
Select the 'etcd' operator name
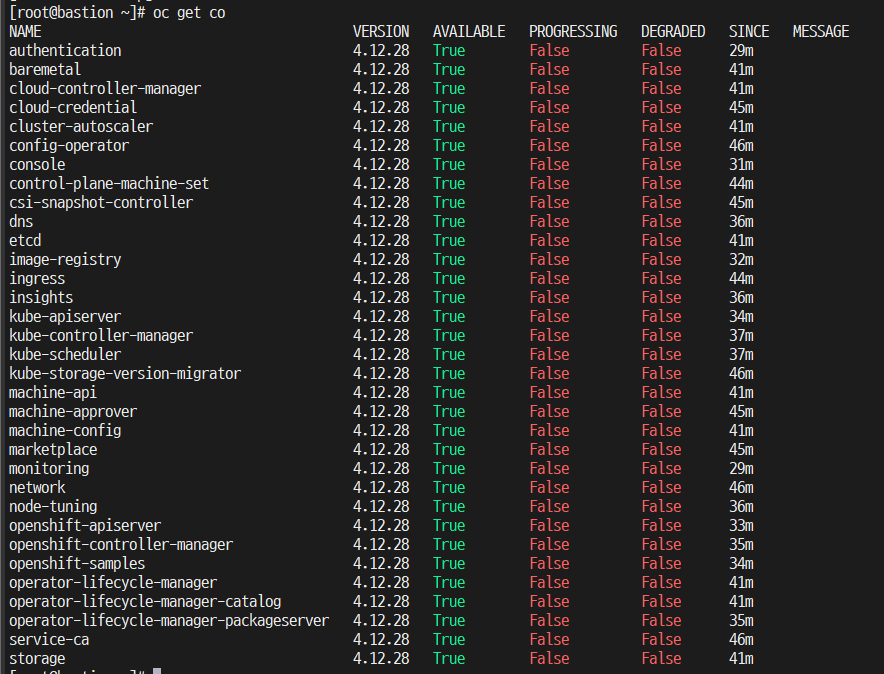pos(25,240)
